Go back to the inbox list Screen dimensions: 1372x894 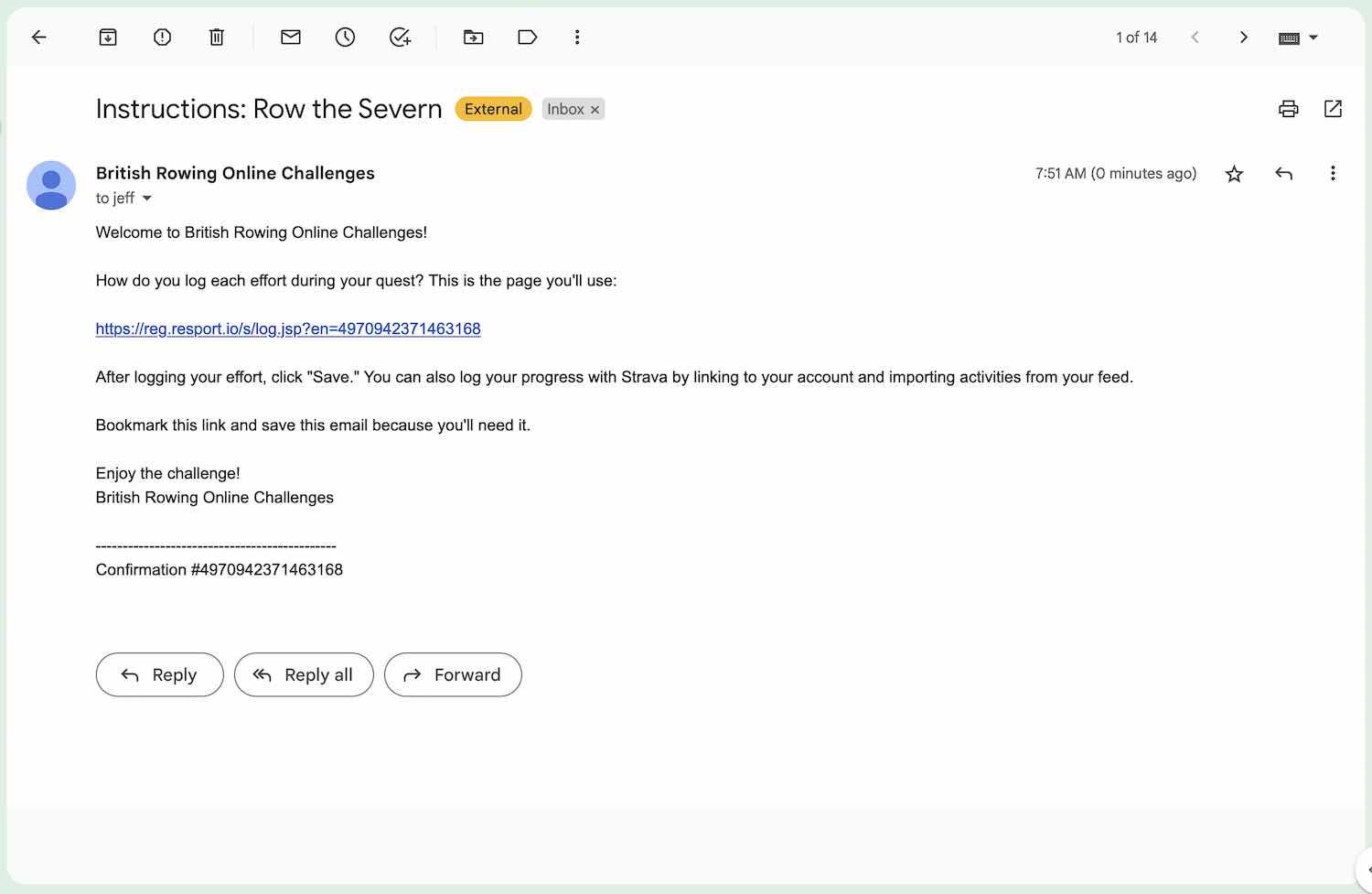(x=38, y=38)
